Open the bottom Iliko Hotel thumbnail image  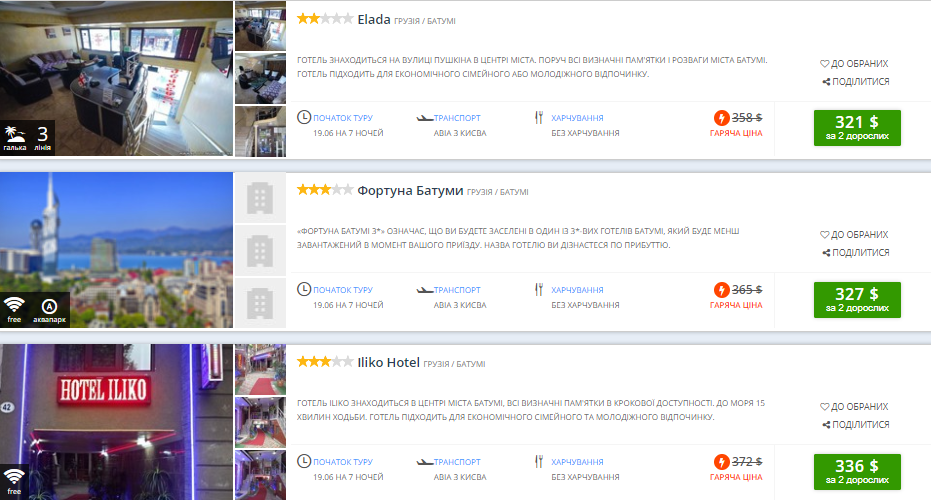tap(260, 474)
